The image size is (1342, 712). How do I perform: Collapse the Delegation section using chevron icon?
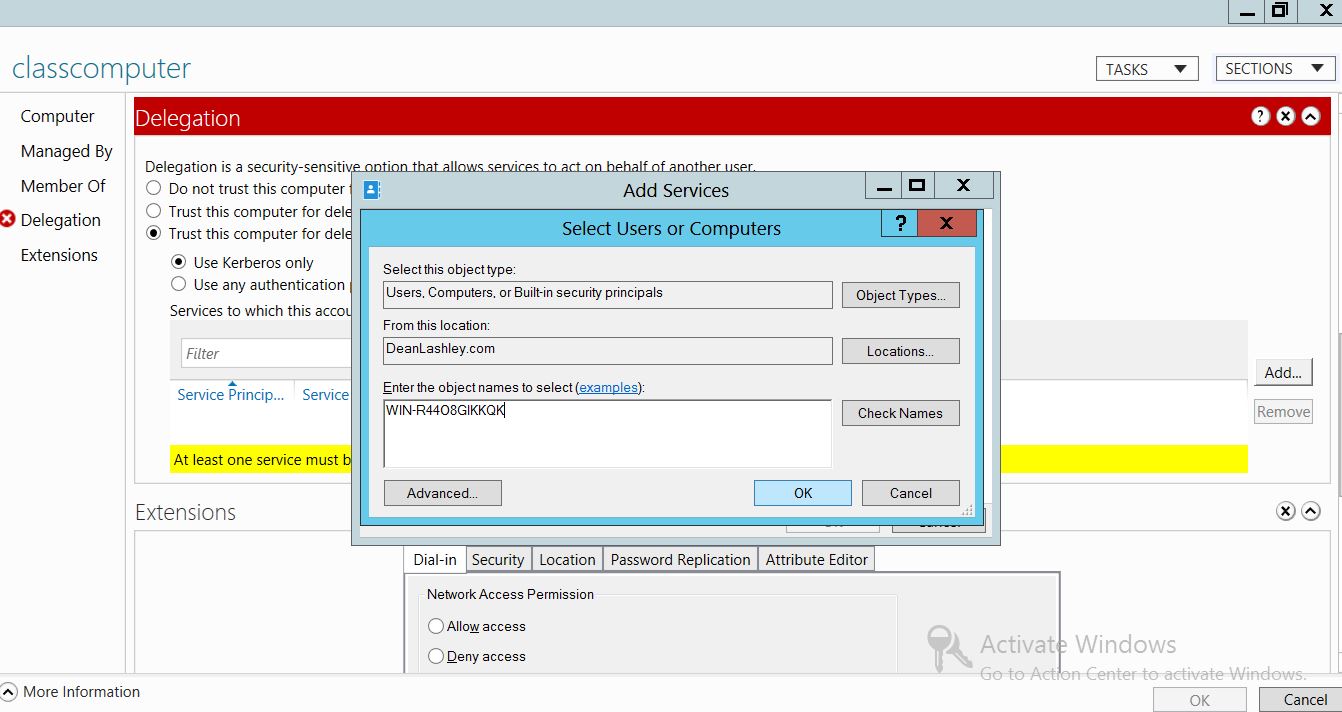(x=1310, y=116)
